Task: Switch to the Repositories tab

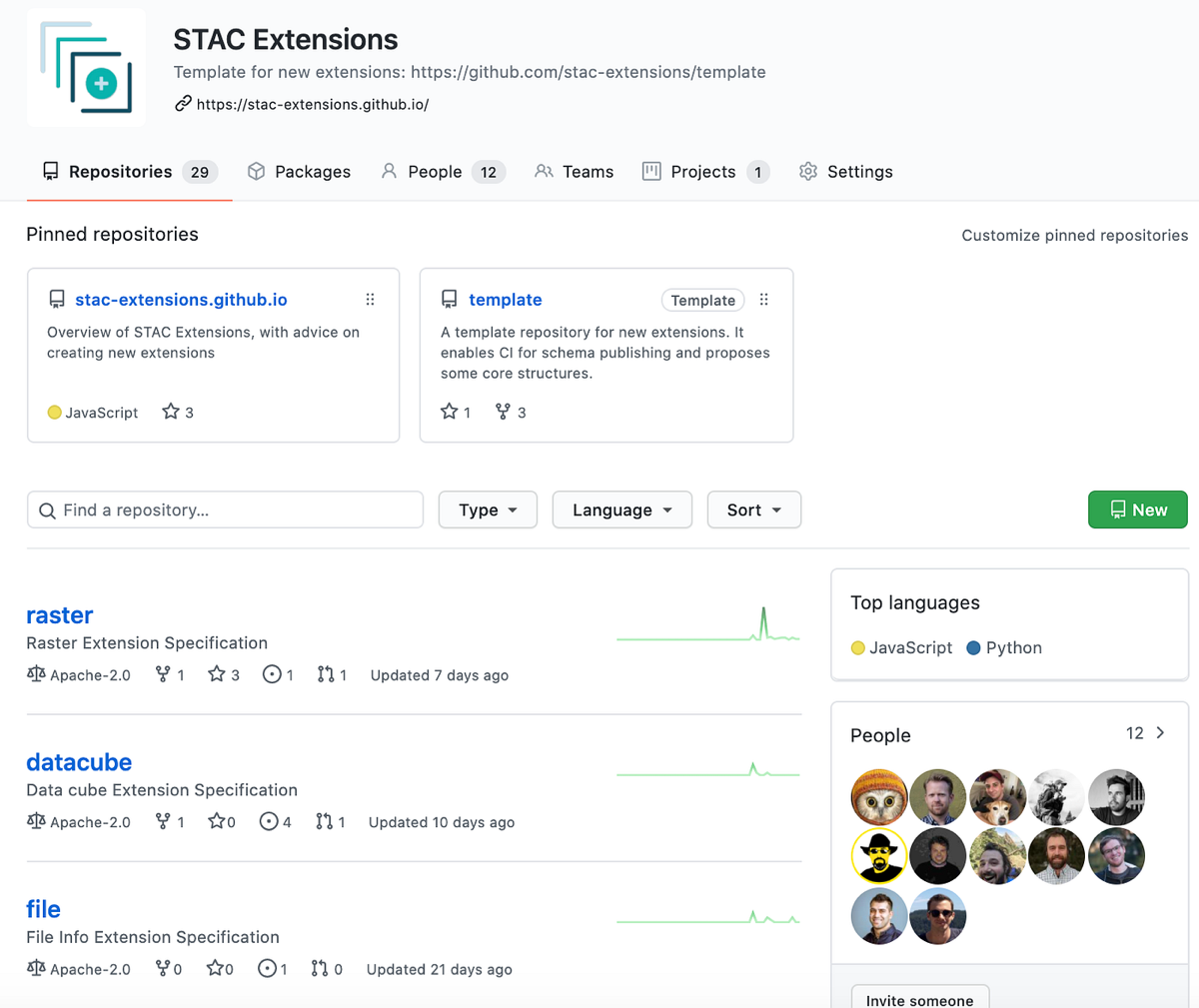Action: (129, 172)
